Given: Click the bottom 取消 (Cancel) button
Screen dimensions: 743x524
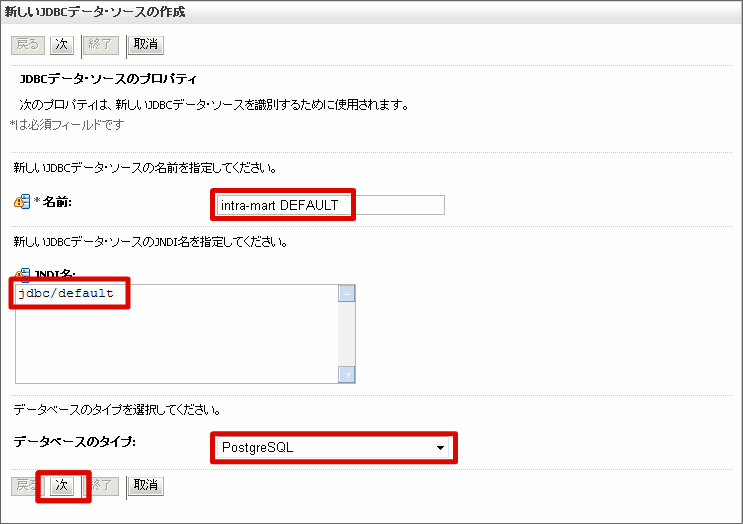Looking at the screenshot, I should (146, 486).
